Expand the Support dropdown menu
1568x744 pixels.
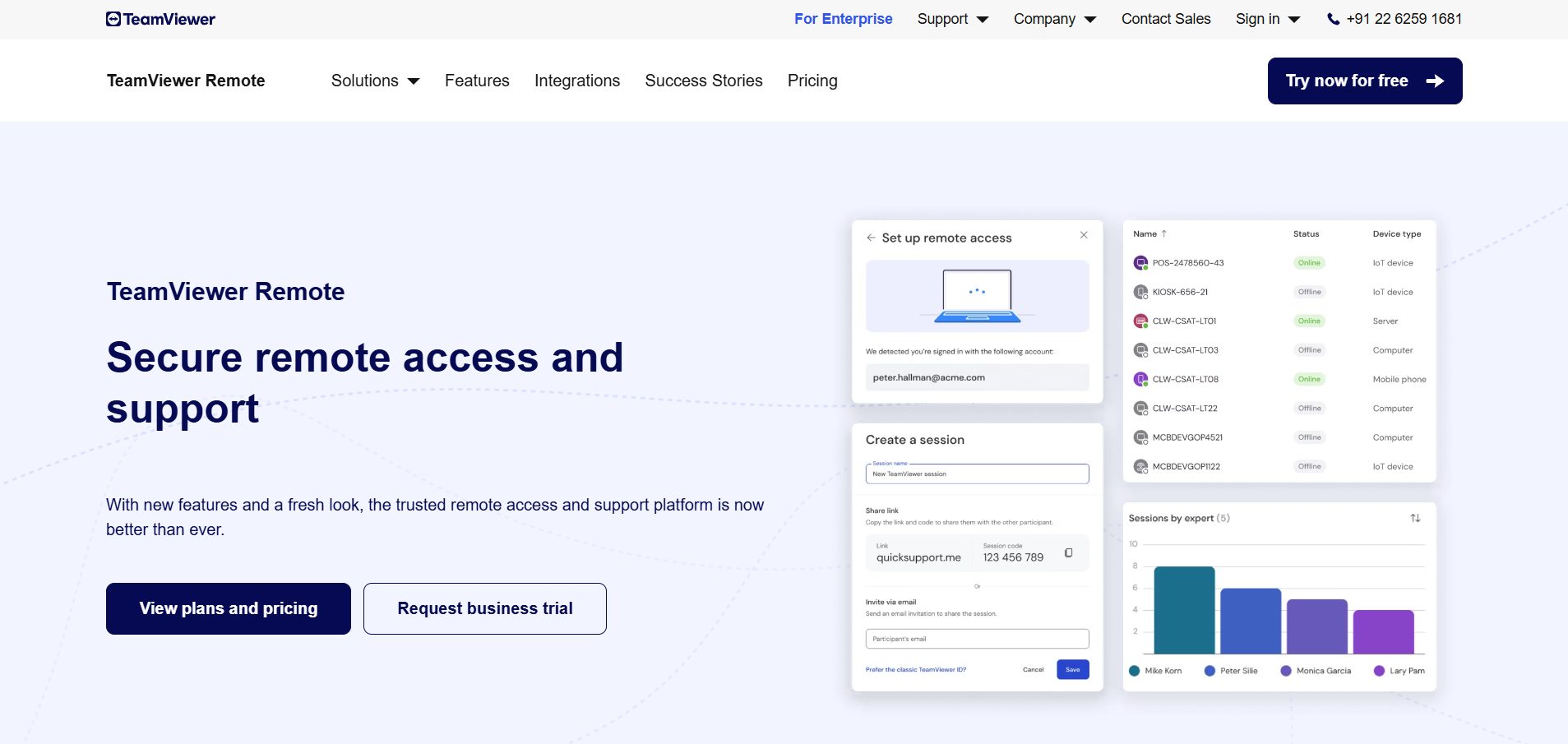coord(952,19)
